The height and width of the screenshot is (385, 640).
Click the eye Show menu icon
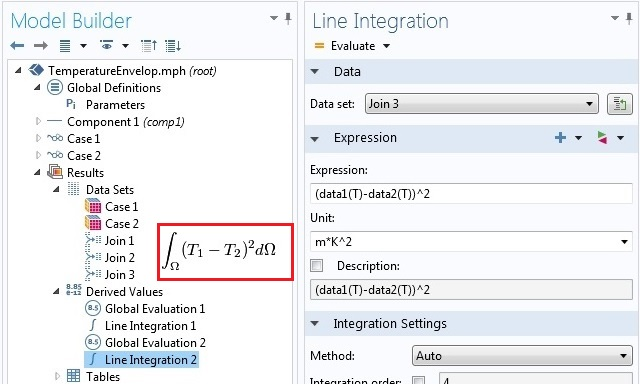(107, 45)
